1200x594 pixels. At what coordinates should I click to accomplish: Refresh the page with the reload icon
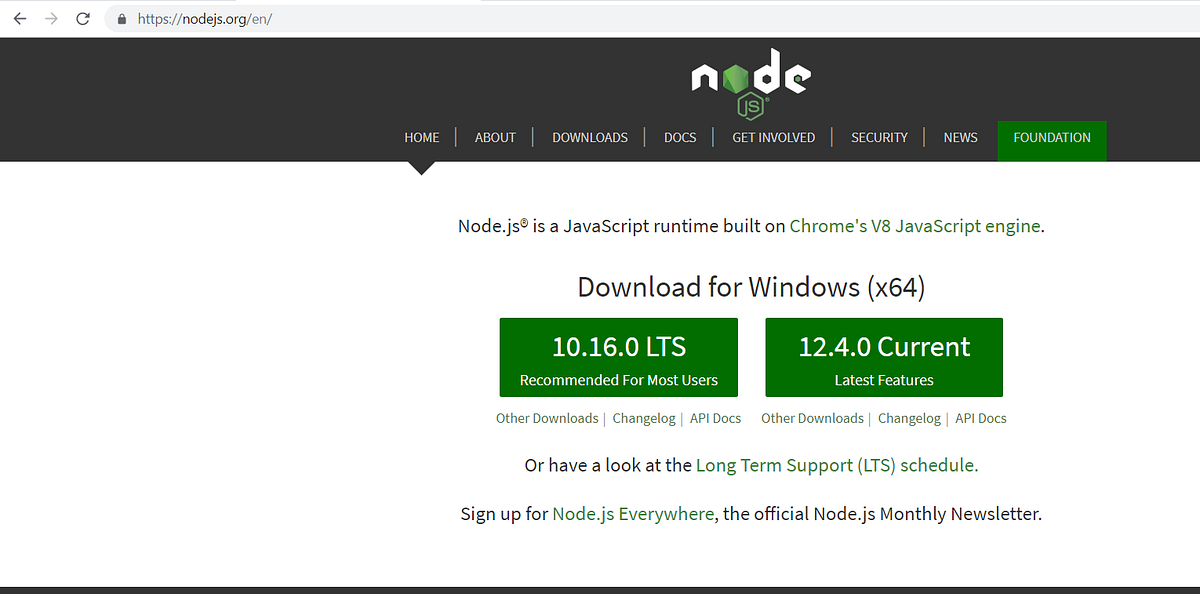[83, 18]
